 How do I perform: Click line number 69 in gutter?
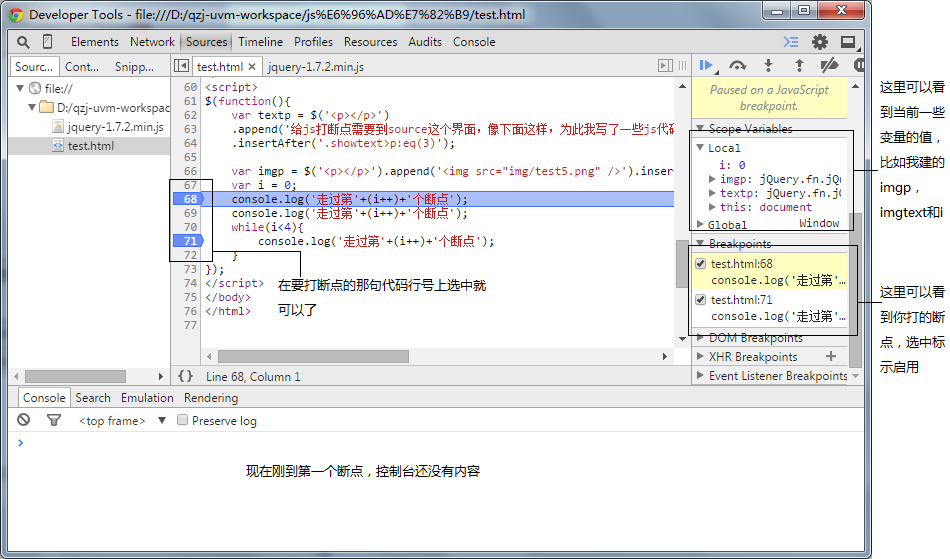click(x=190, y=213)
